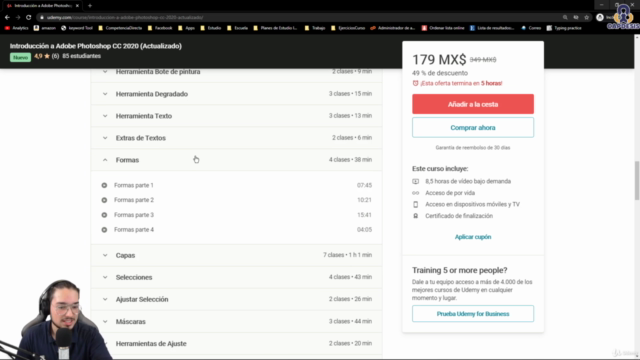Click the video icon beside 8,5 horas
Image resolution: width=640 pixels, height=360 pixels.
416,181
